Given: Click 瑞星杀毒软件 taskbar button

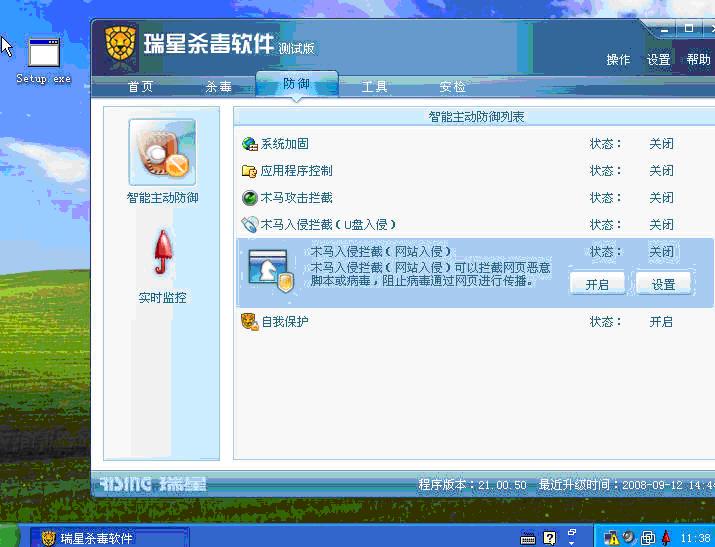Looking at the screenshot, I should [x=109, y=538].
